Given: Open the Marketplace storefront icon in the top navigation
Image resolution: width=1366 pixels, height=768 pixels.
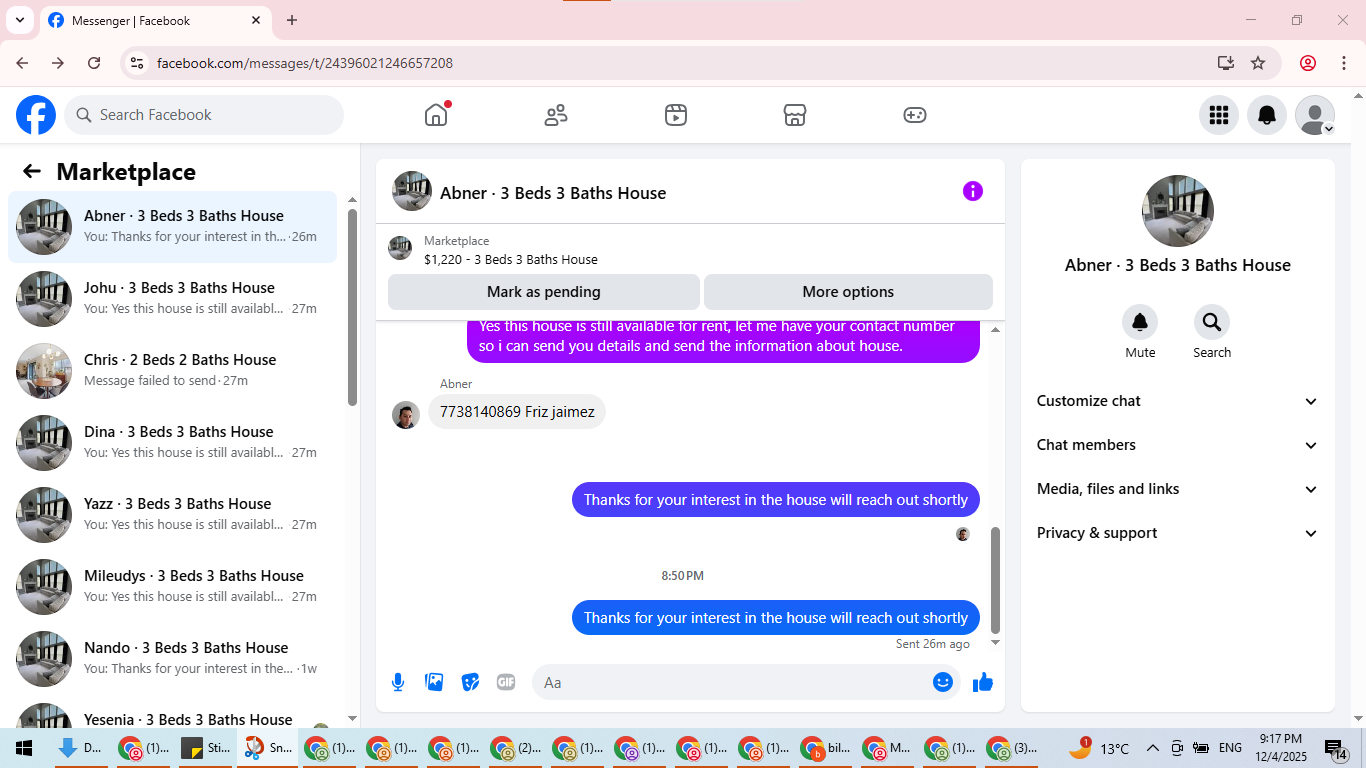Looking at the screenshot, I should pyautogui.click(x=795, y=115).
